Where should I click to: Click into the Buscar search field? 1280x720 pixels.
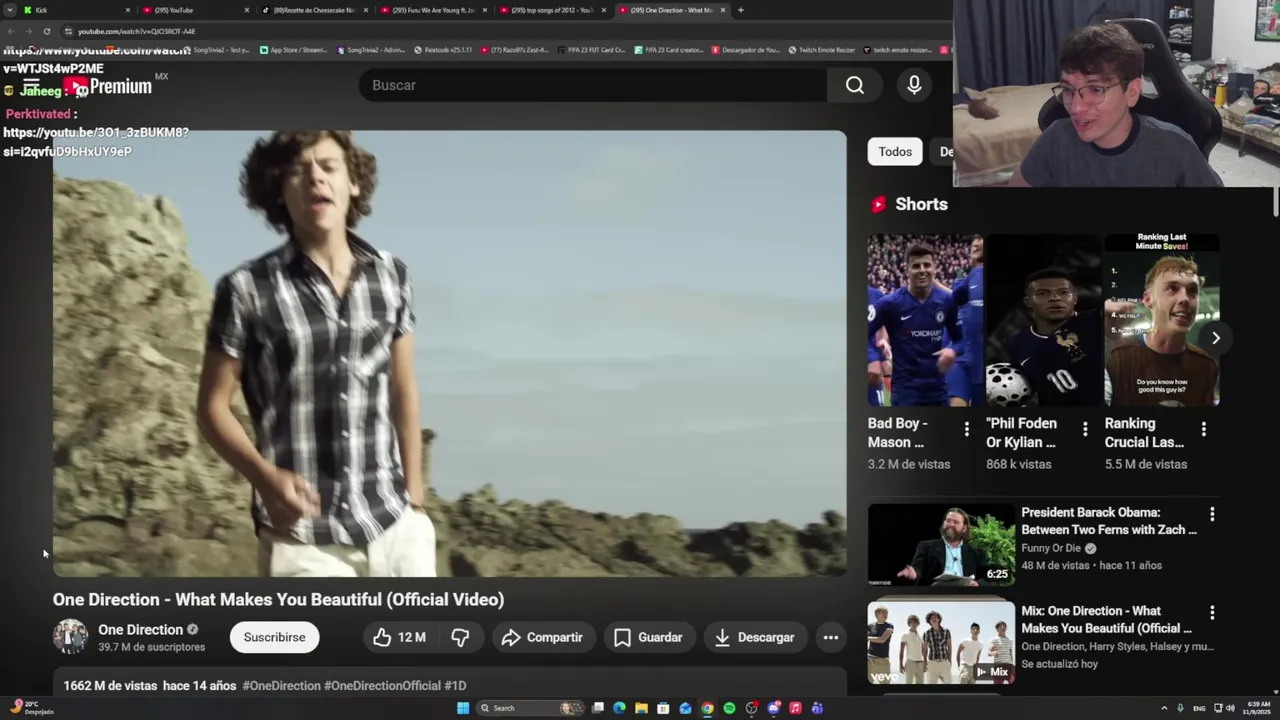[x=594, y=86]
